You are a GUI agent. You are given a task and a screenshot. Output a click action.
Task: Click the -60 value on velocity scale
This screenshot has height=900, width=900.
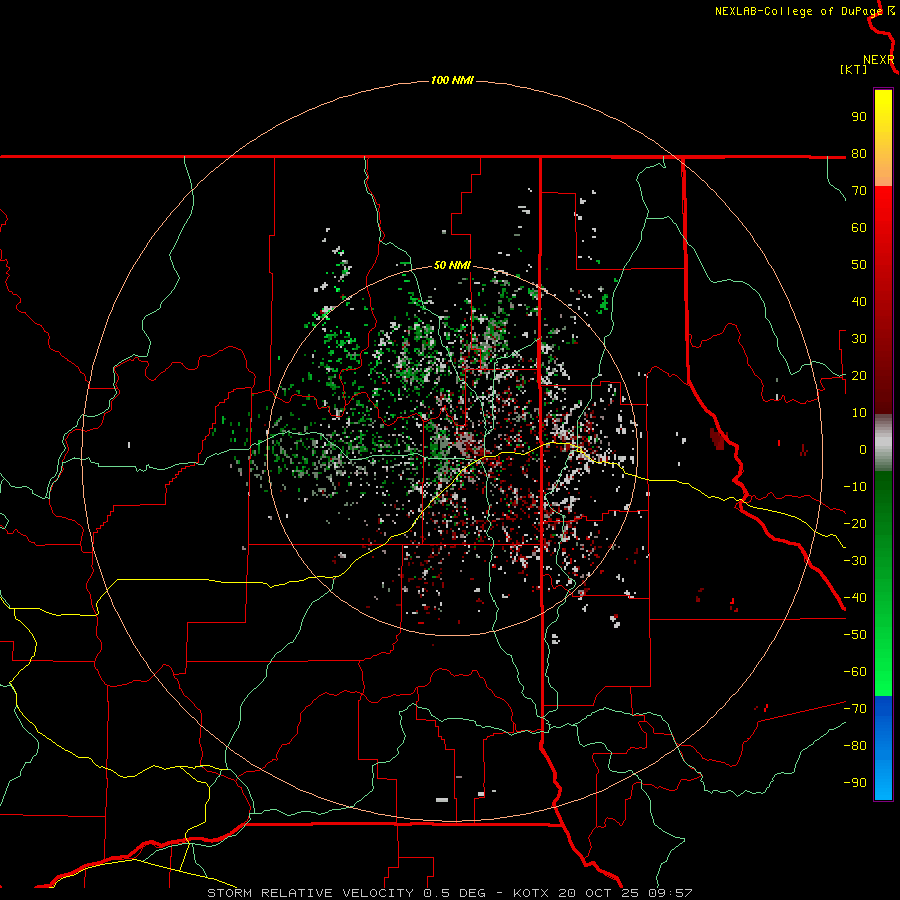coord(855,672)
